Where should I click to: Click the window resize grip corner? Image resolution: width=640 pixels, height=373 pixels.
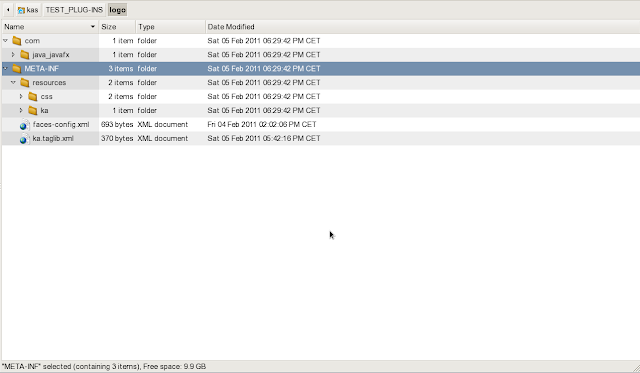point(636,369)
